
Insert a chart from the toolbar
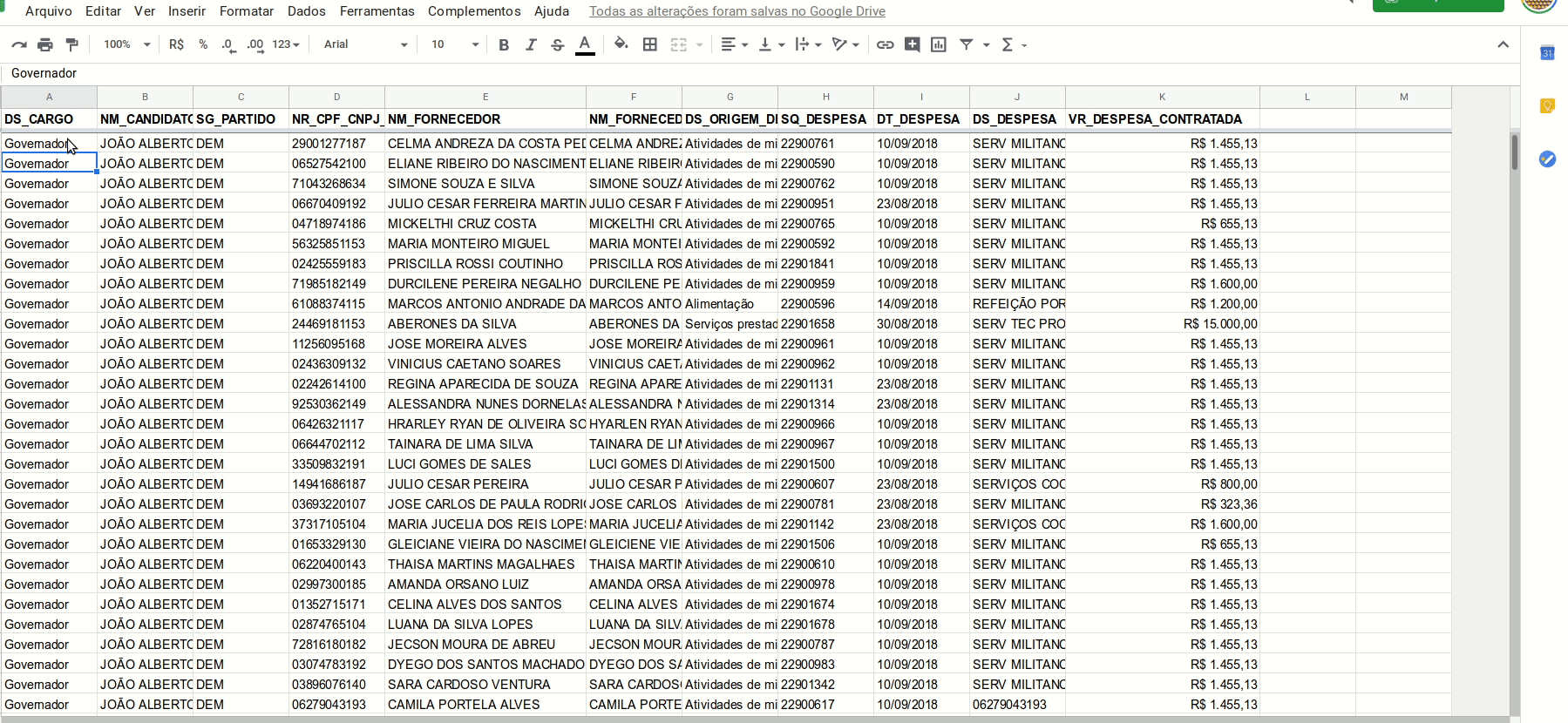click(939, 44)
